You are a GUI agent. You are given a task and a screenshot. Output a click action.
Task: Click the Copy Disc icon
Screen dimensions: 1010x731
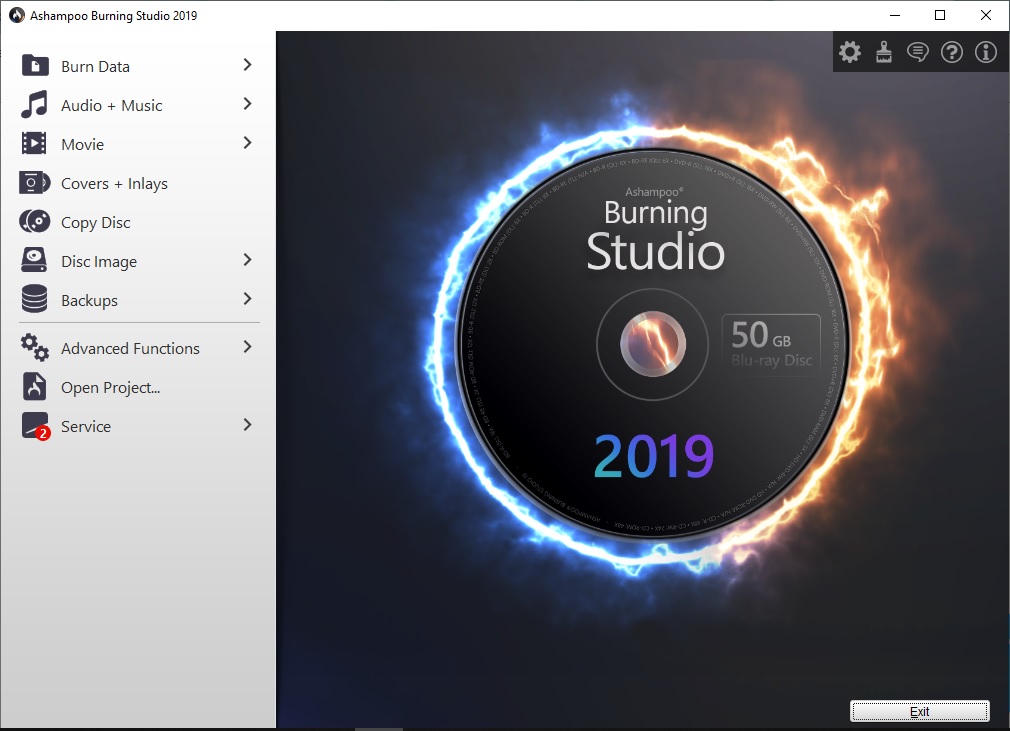33,221
